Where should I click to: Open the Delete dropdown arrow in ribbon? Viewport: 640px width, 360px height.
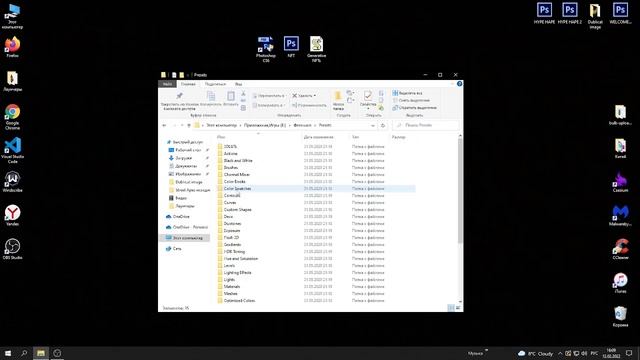tap(315, 96)
